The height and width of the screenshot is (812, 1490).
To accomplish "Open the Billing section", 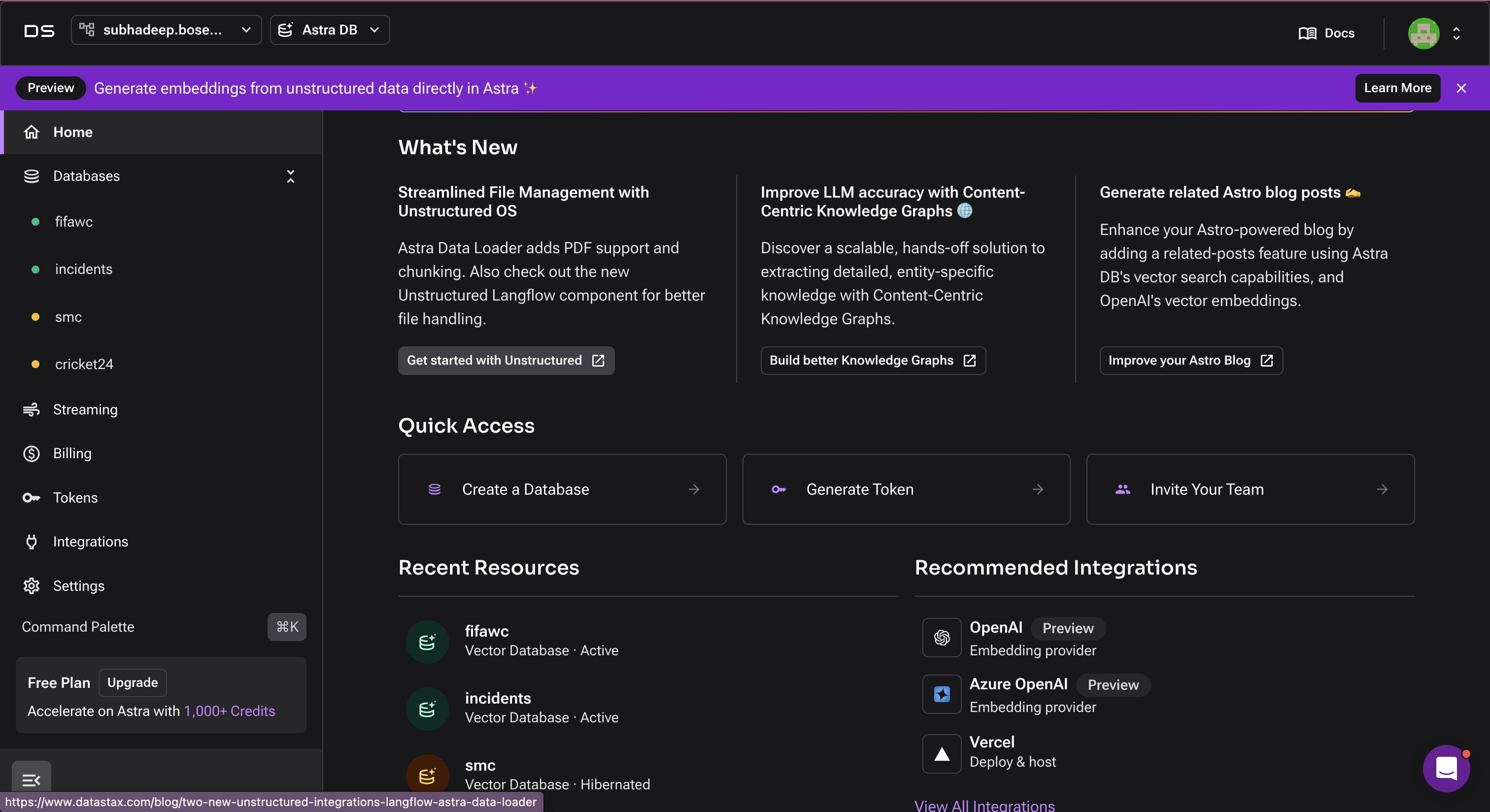I will [72, 453].
